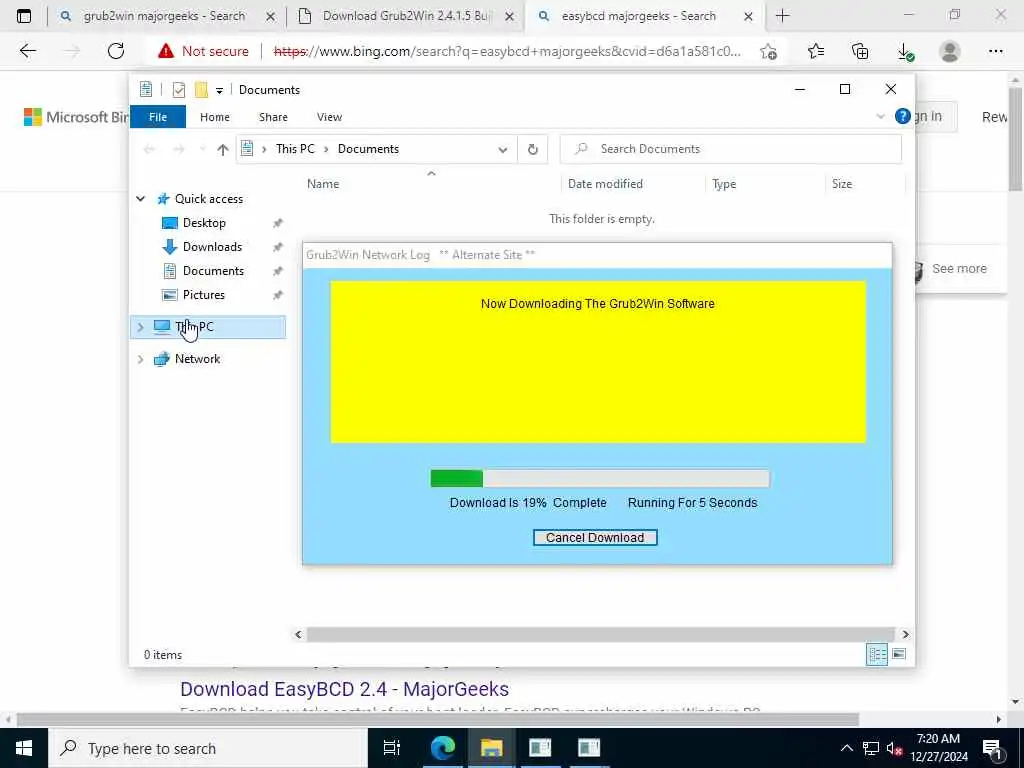1024x768 pixels.
Task: Click Explorer New folder quick access icon
Action: click(201, 89)
